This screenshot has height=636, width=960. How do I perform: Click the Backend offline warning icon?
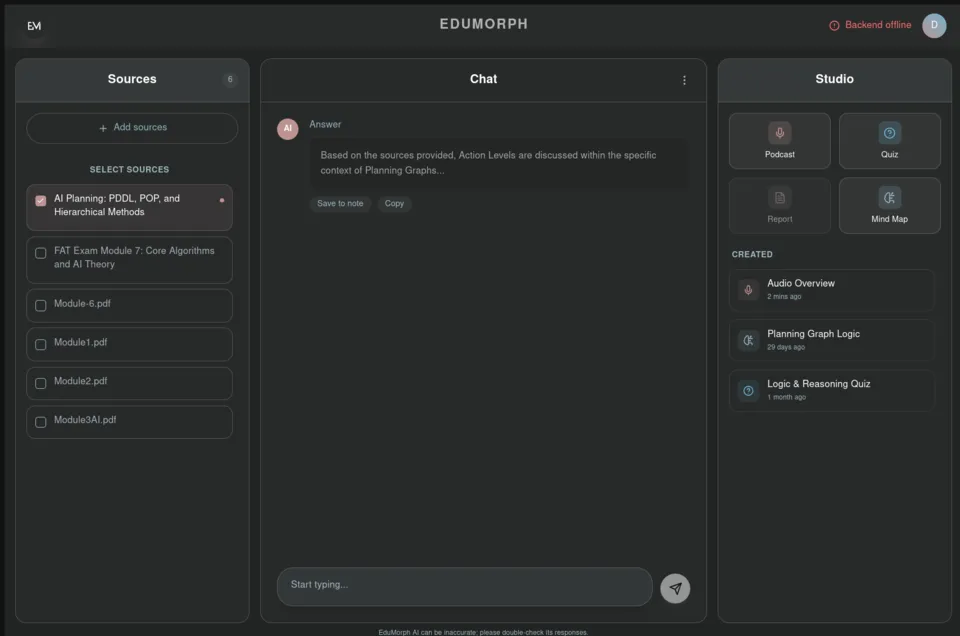click(834, 26)
